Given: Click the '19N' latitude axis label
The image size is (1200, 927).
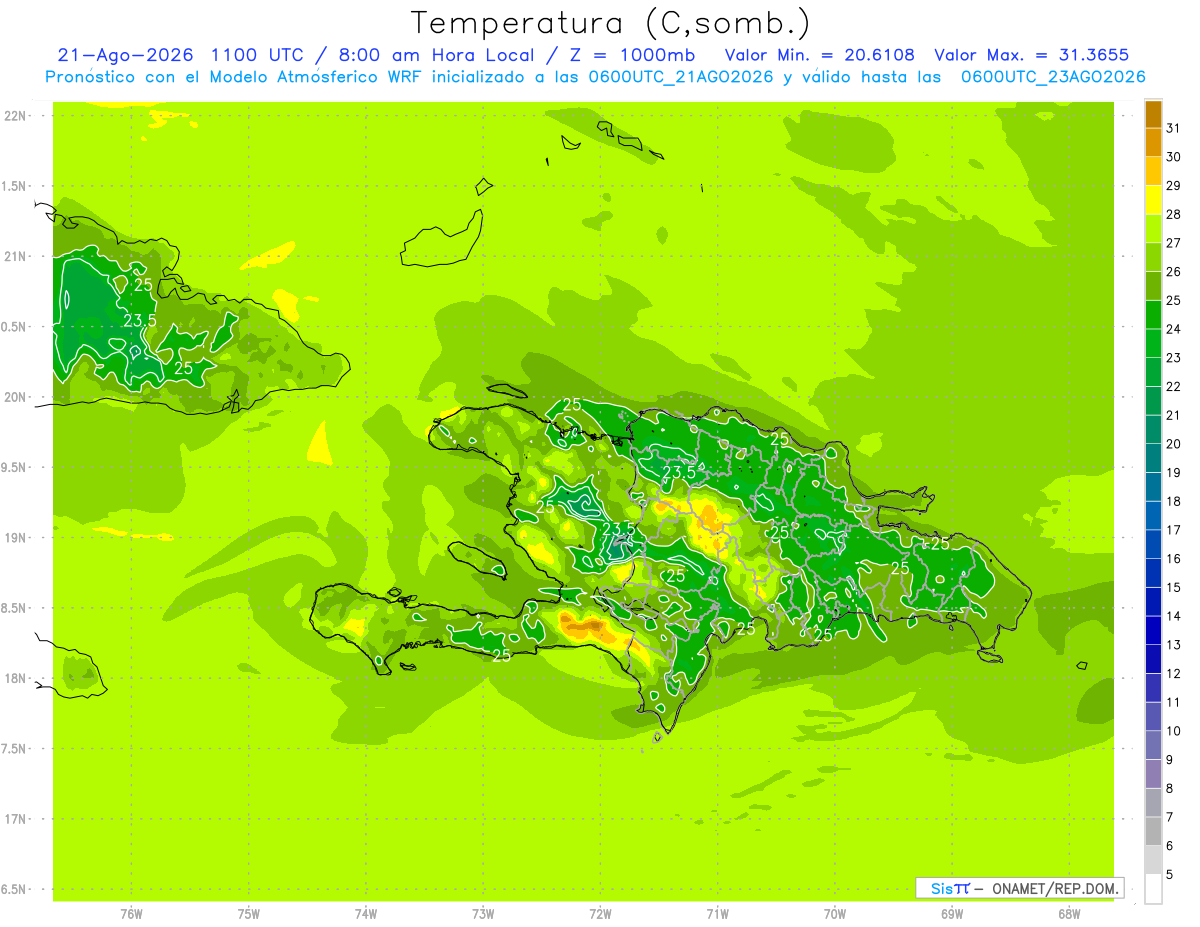Looking at the screenshot, I should (17, 538).
